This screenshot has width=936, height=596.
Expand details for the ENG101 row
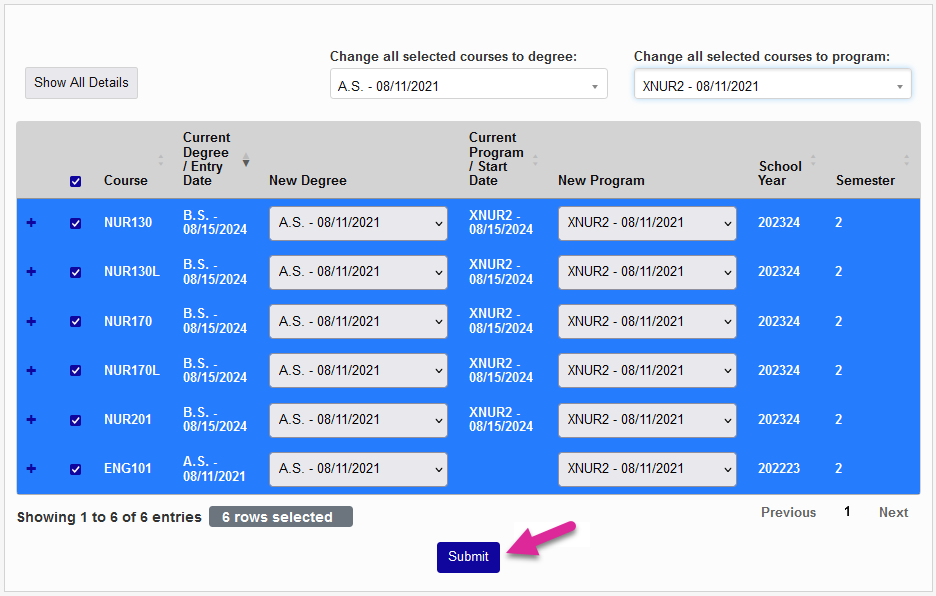pyautogui.click(x=30, y=469)
